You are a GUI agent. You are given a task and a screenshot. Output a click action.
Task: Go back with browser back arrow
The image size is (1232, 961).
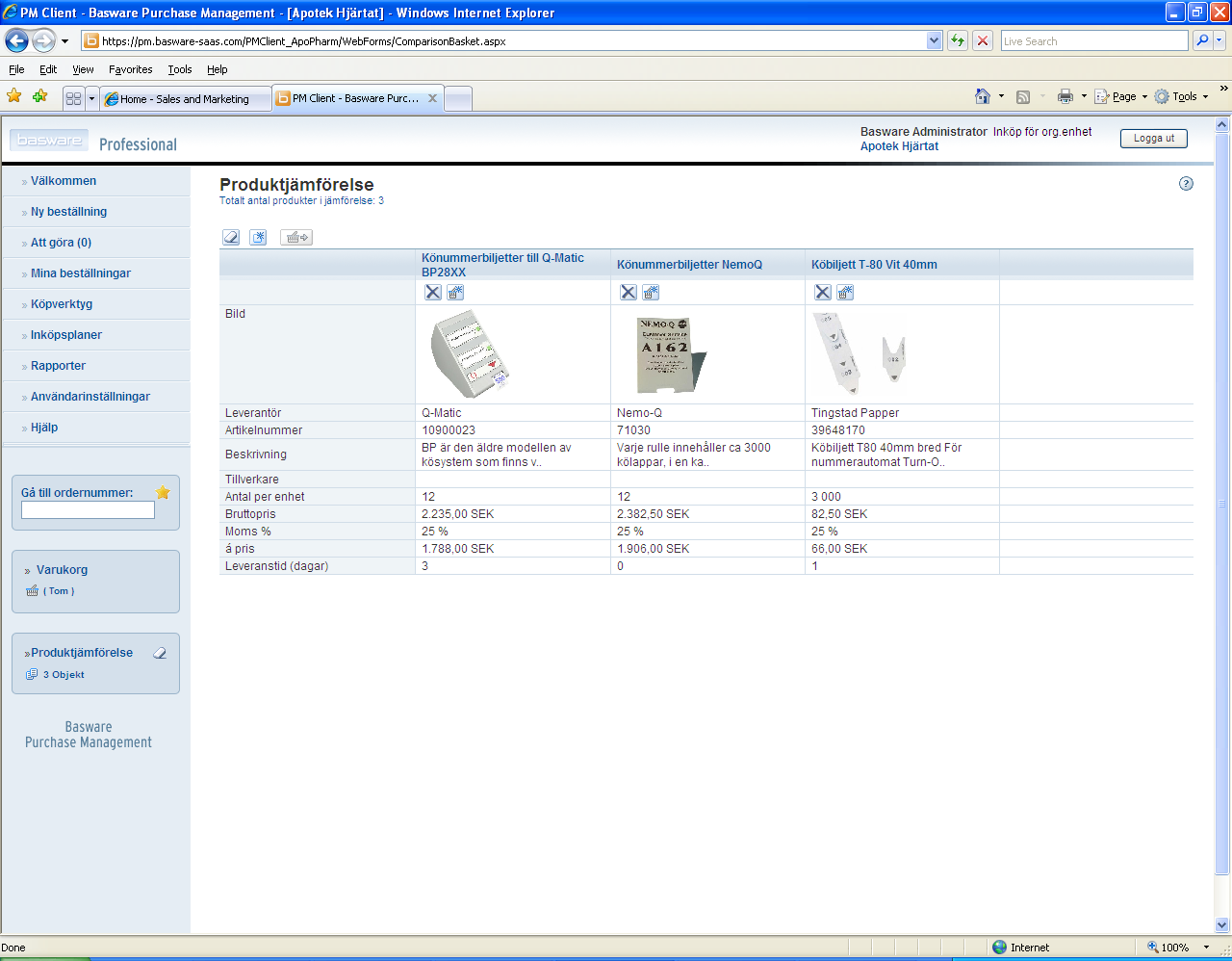click(x=16, y=40)
